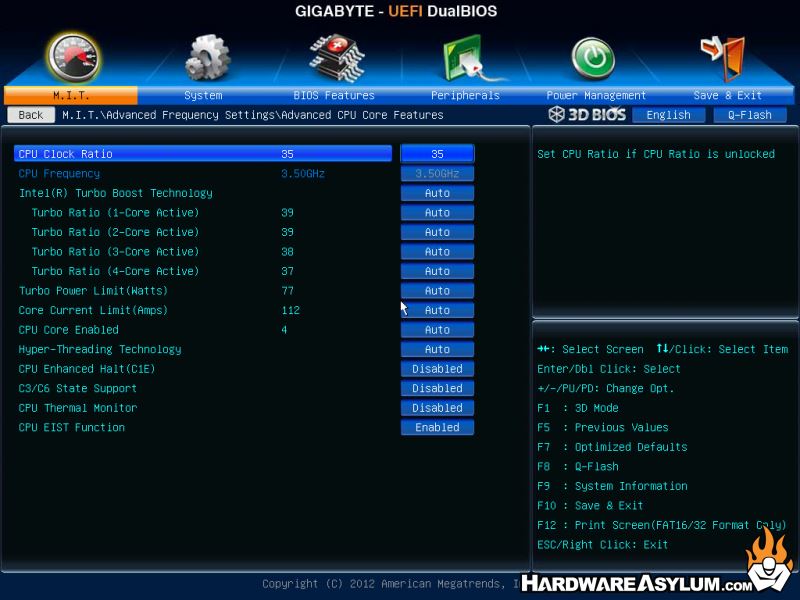Click 'F5 : Previous Values' help line
The image size is (800, 600).
coord(603,427)
